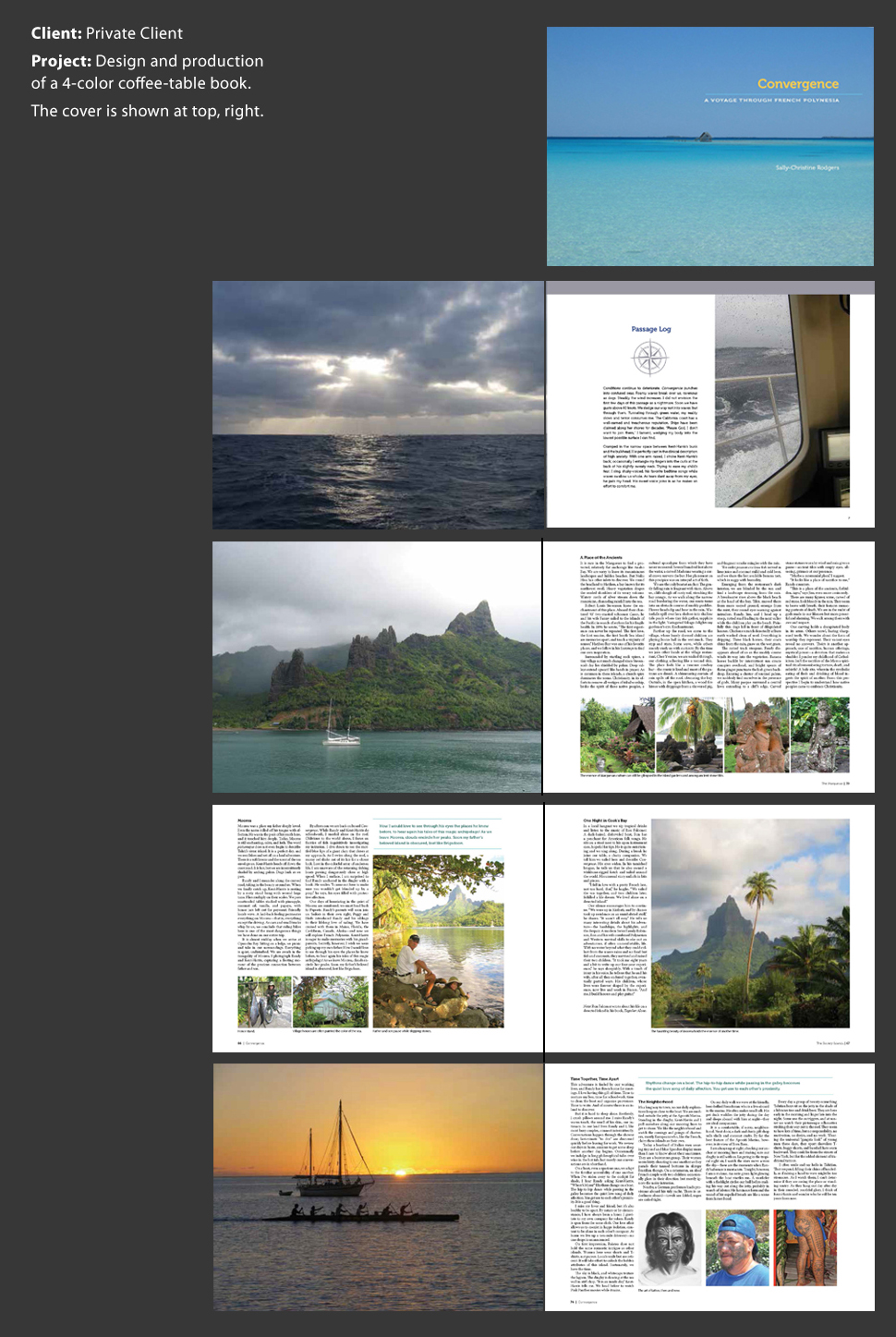Click the compass rose icon under Passage Log
The height and width of the screenshot is (1337, 896).
coord(650,358)
